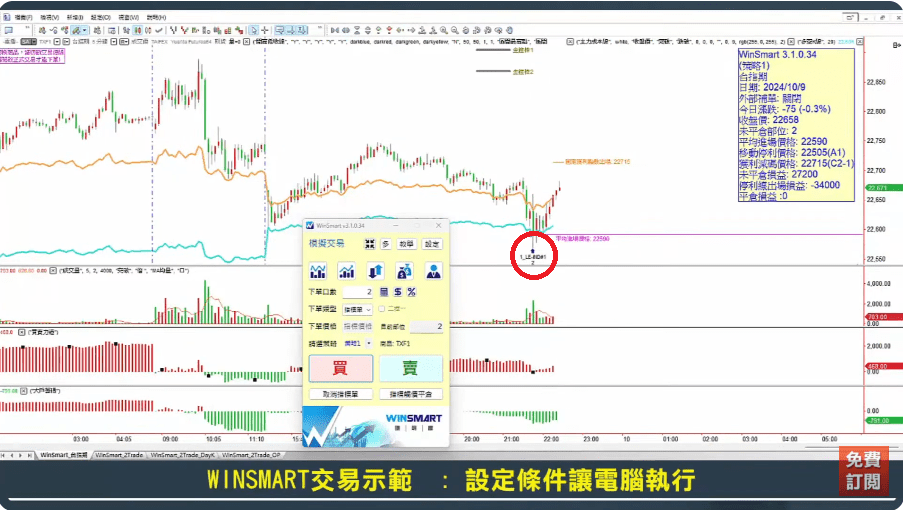
Task: Open the 視窗(W) menu
Action: point(128,18)
